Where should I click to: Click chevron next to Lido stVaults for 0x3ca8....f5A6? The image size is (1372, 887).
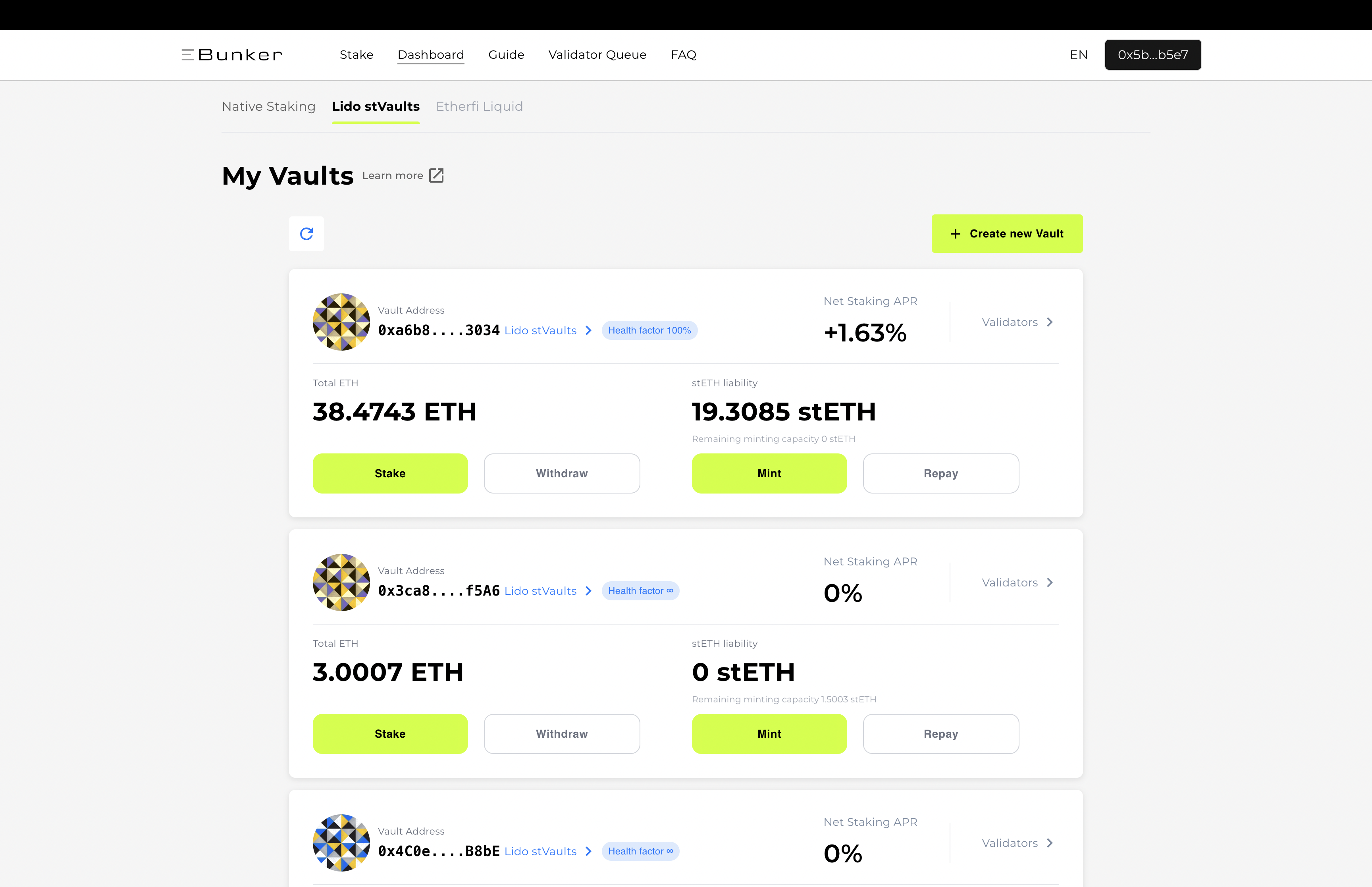point(588,590)
